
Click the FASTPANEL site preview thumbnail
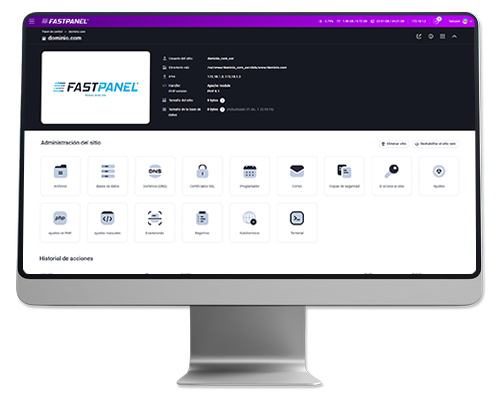click(x=95, y=87)
